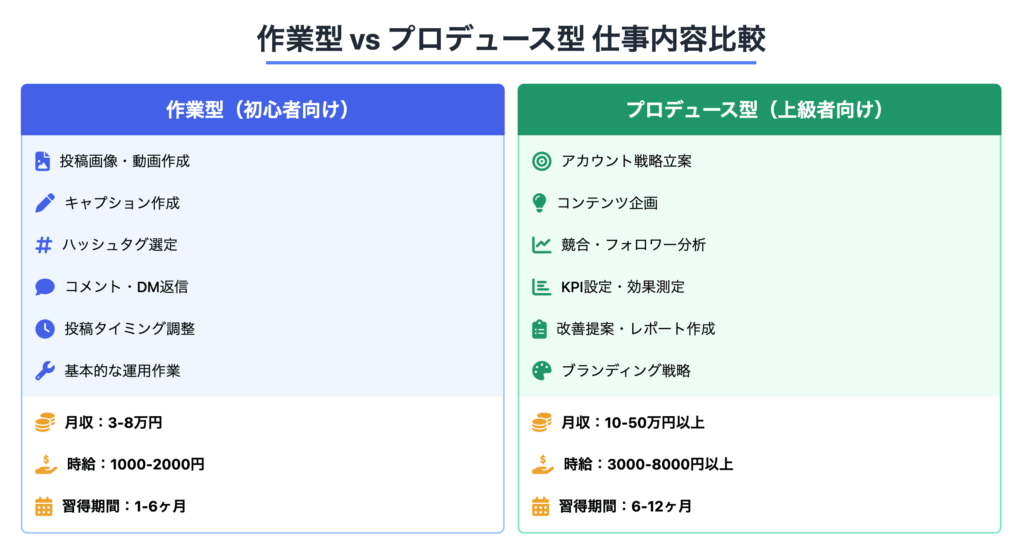Click the coins icon beside 月収：3-8万円
Image resolution: width=1024 pixels, height=556 pixels.
(44, 423)
